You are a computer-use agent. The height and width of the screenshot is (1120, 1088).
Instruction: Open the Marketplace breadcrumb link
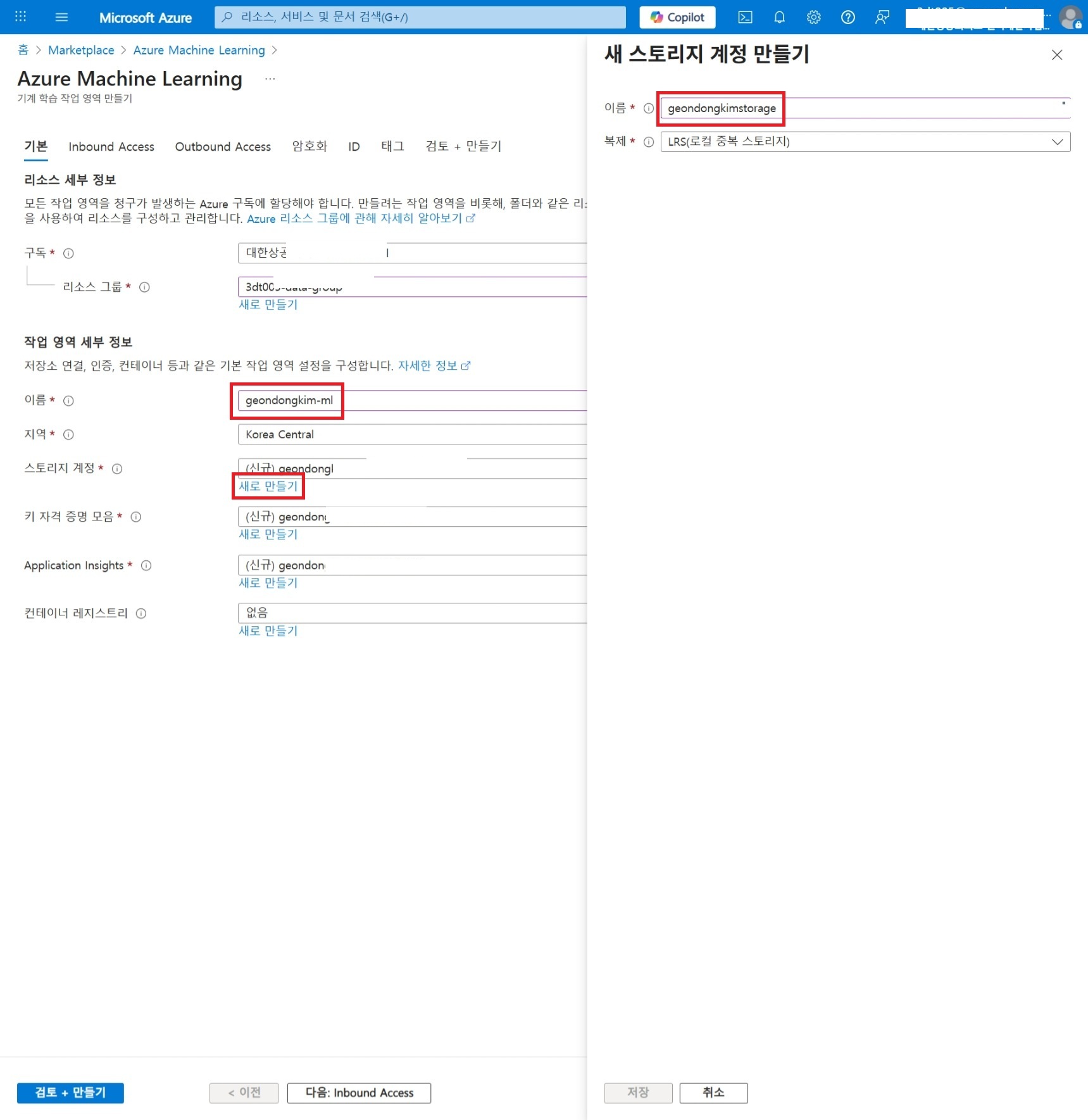click(x=81, y=50)
